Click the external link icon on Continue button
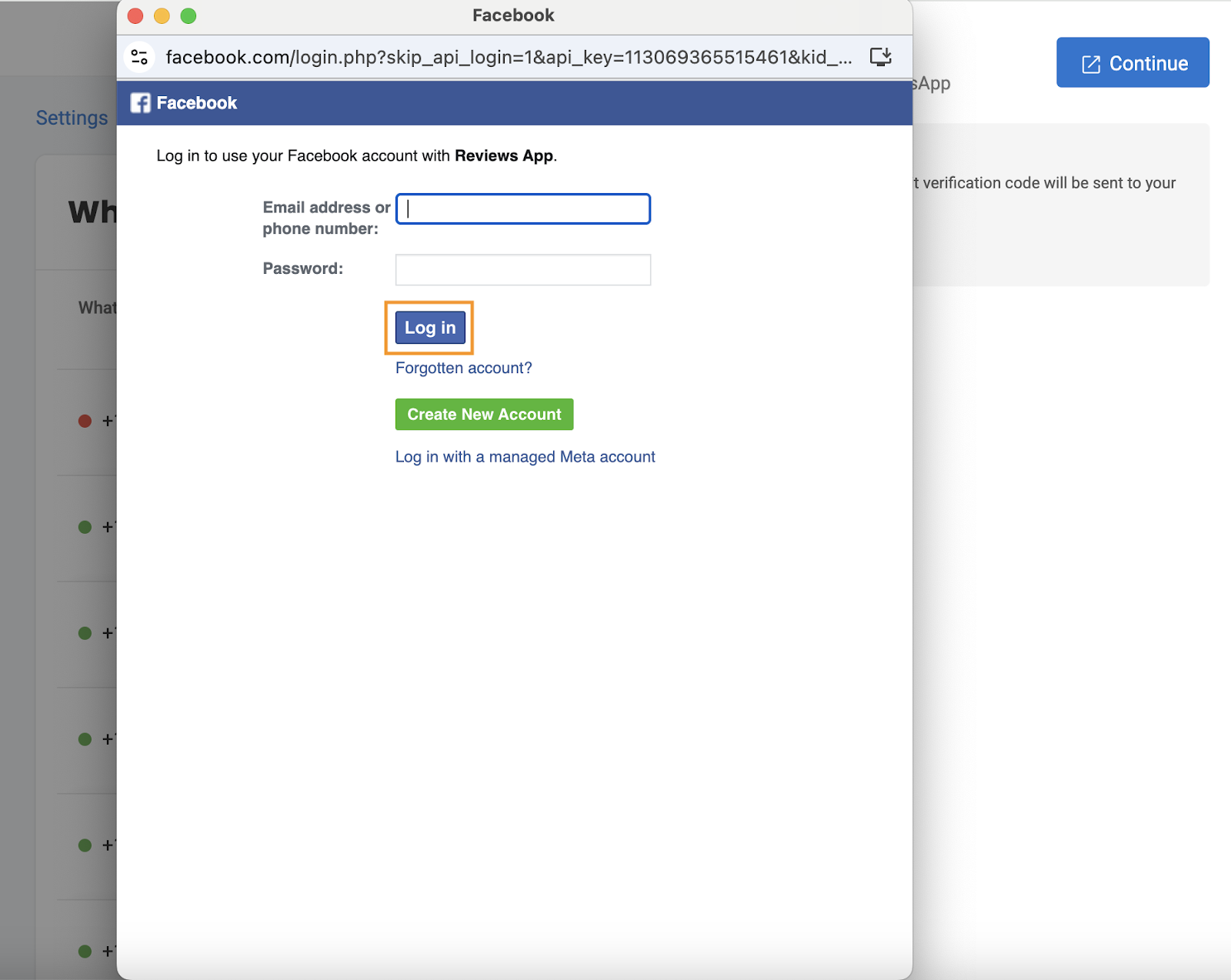 coord(1091,64)
